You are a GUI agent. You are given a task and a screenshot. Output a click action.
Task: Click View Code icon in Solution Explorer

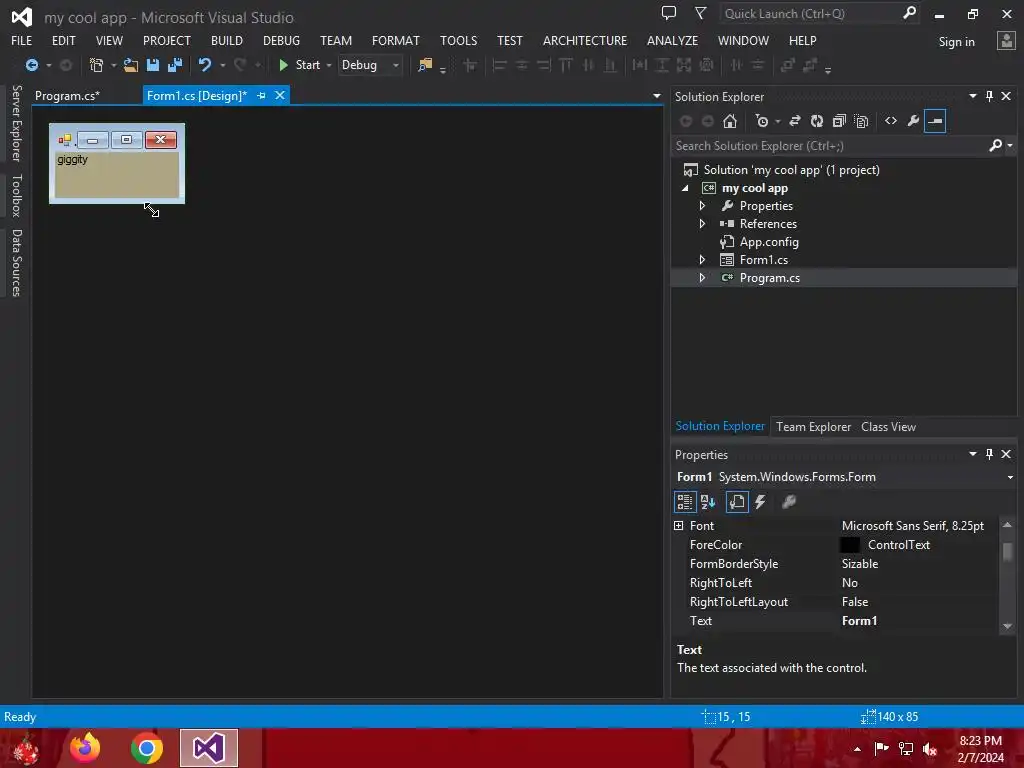tap(891, 121)
